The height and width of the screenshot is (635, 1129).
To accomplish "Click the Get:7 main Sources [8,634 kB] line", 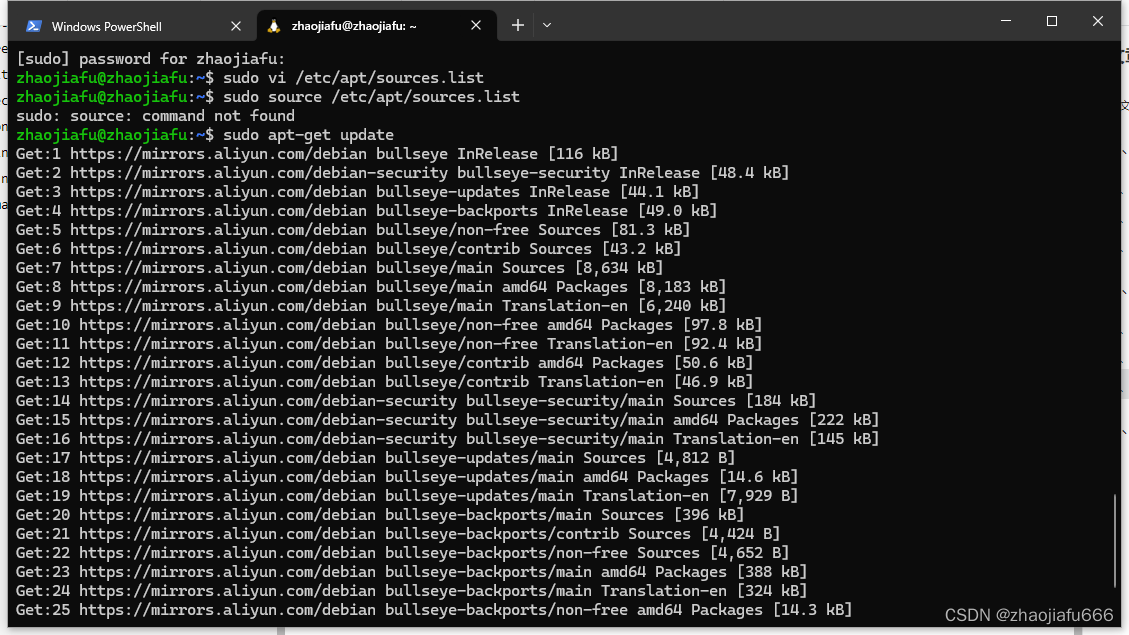I will 339,268.
